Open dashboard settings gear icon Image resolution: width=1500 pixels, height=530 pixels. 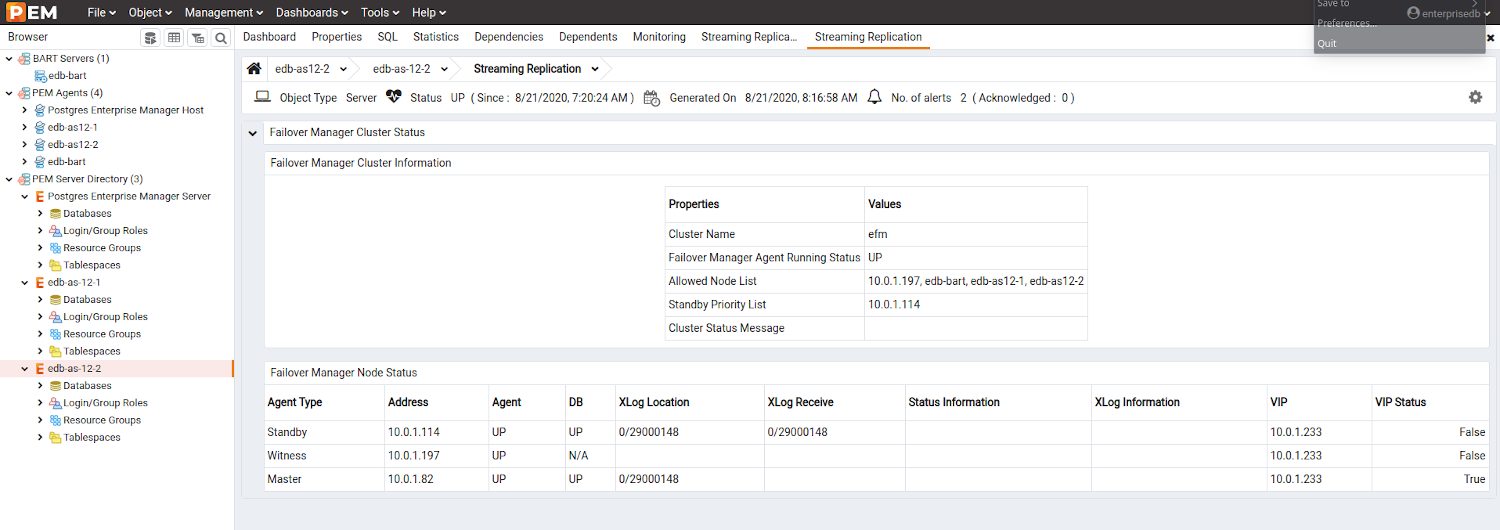tap(1475, 97)
